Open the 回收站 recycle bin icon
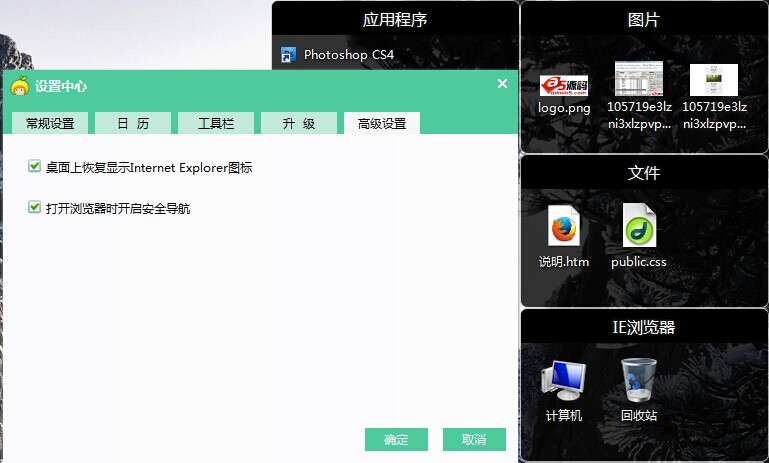This screenshot has height=463, width=769. tap(639, 380)
